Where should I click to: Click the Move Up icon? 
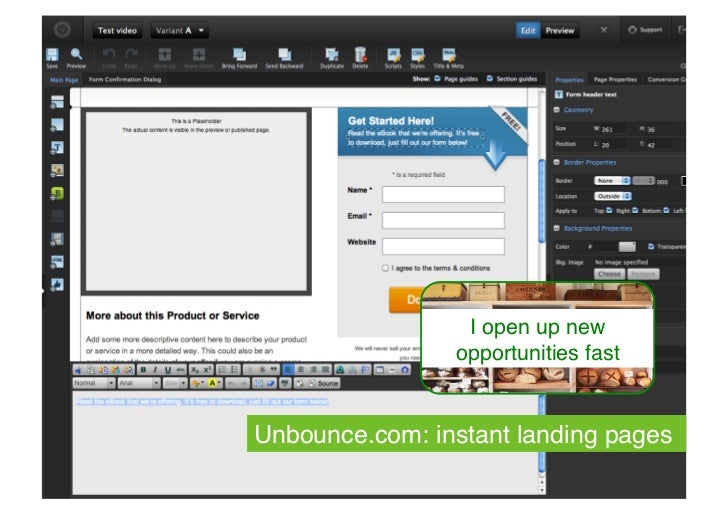pos(165,55)
